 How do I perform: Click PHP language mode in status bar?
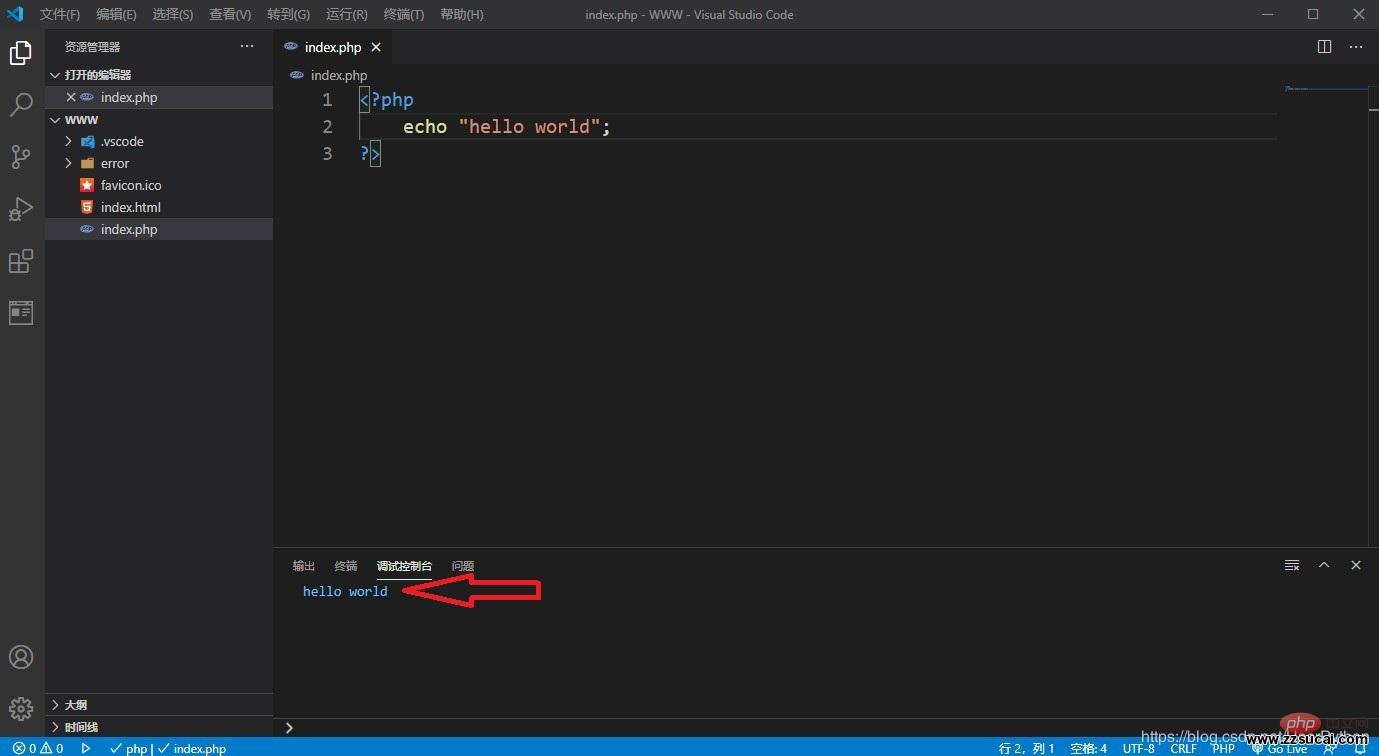[1223, 748]
